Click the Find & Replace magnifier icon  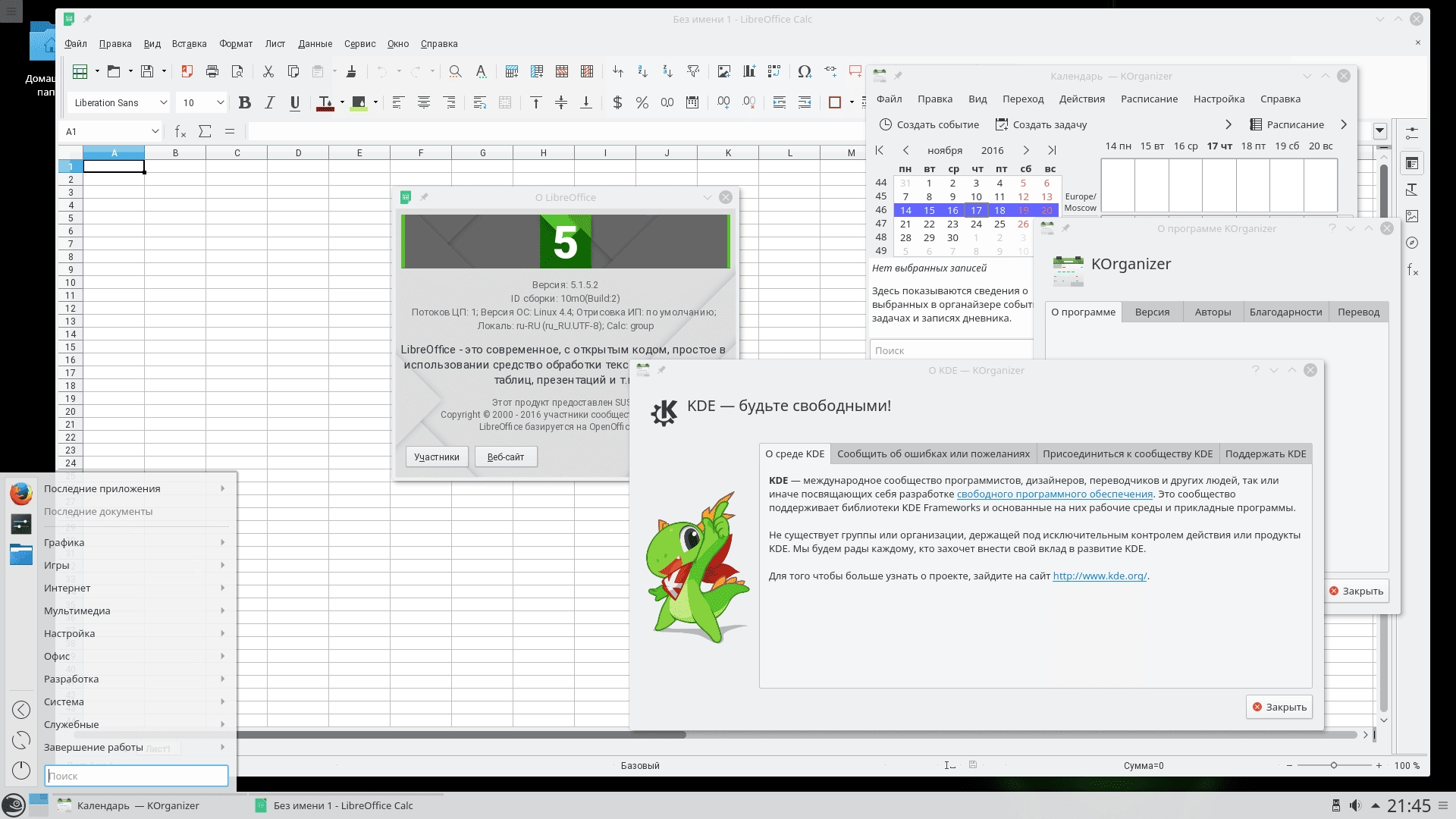click(455, 71)
